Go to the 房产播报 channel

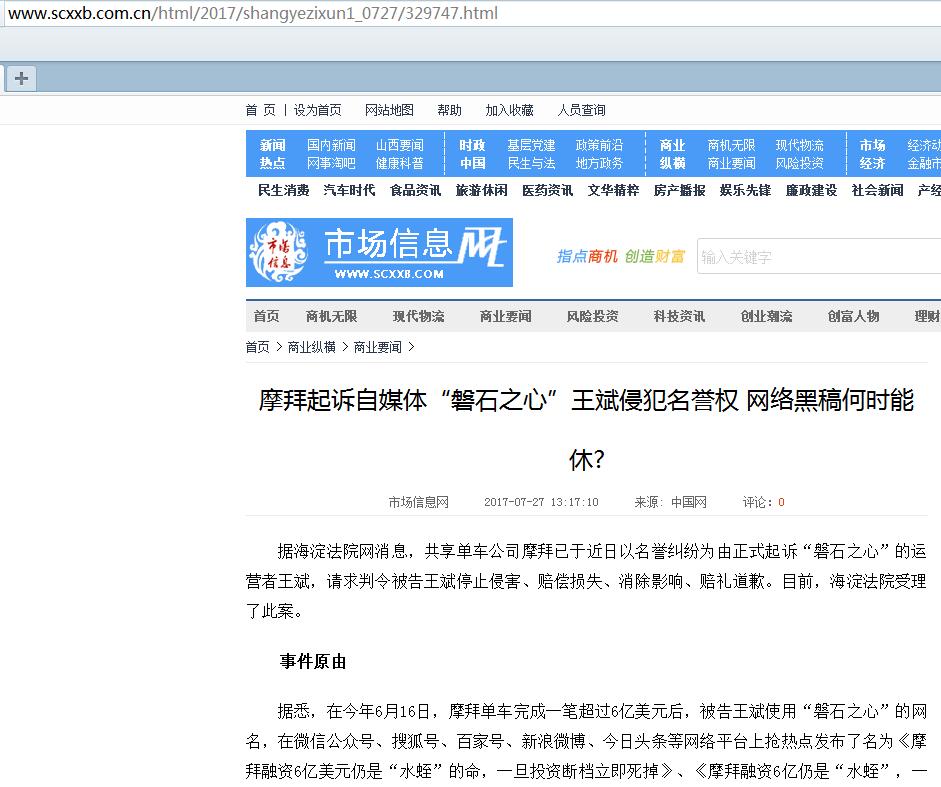pyautogui.click(x=679, y=190)
